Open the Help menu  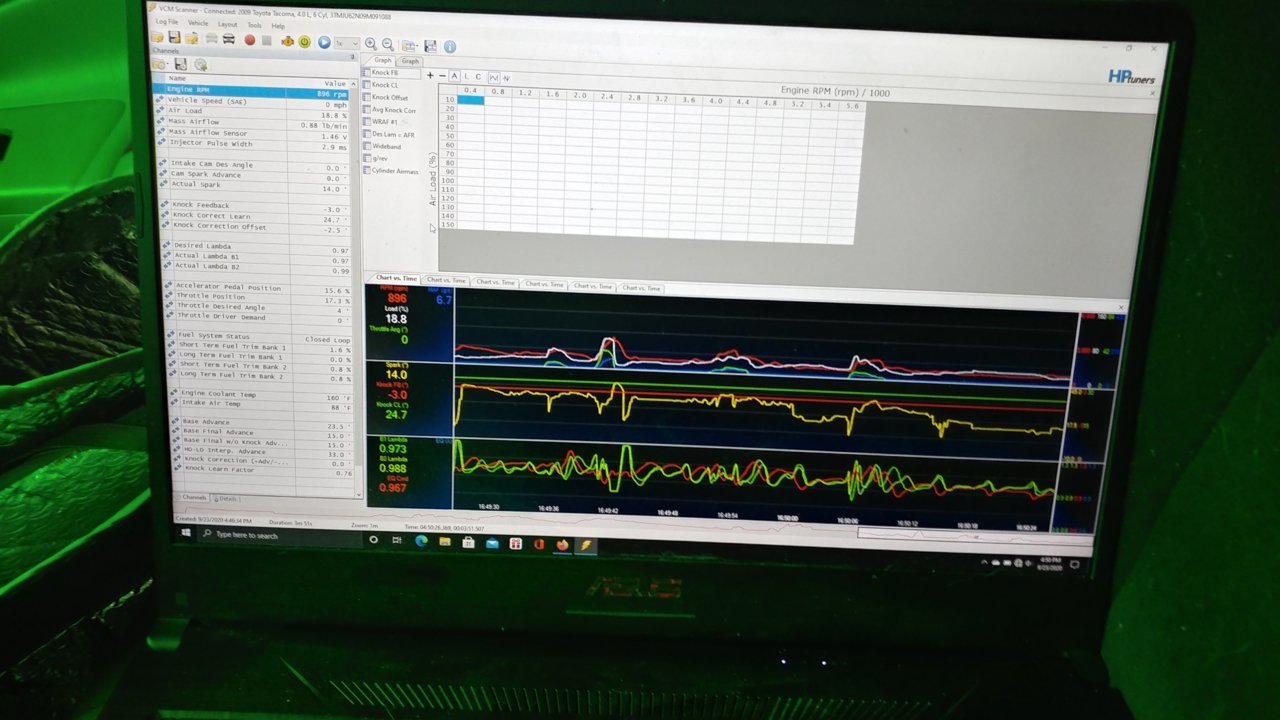278,26
